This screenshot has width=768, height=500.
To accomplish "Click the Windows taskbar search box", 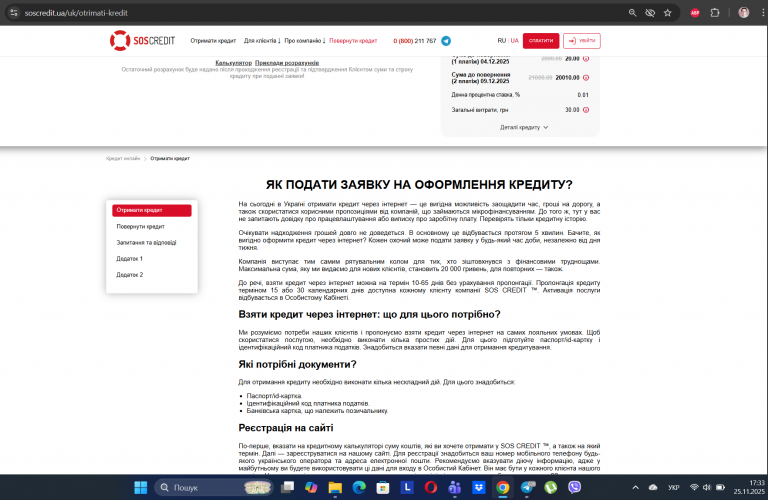I will tap(214, 487).
